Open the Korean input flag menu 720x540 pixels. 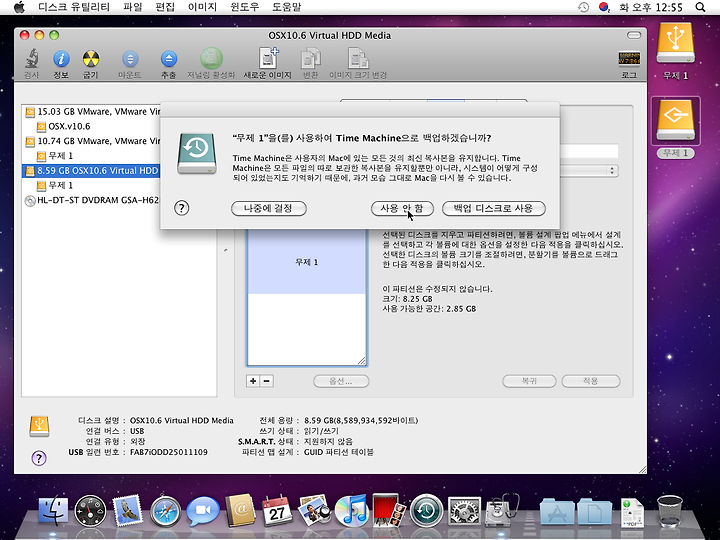click(x=604, y=7)
